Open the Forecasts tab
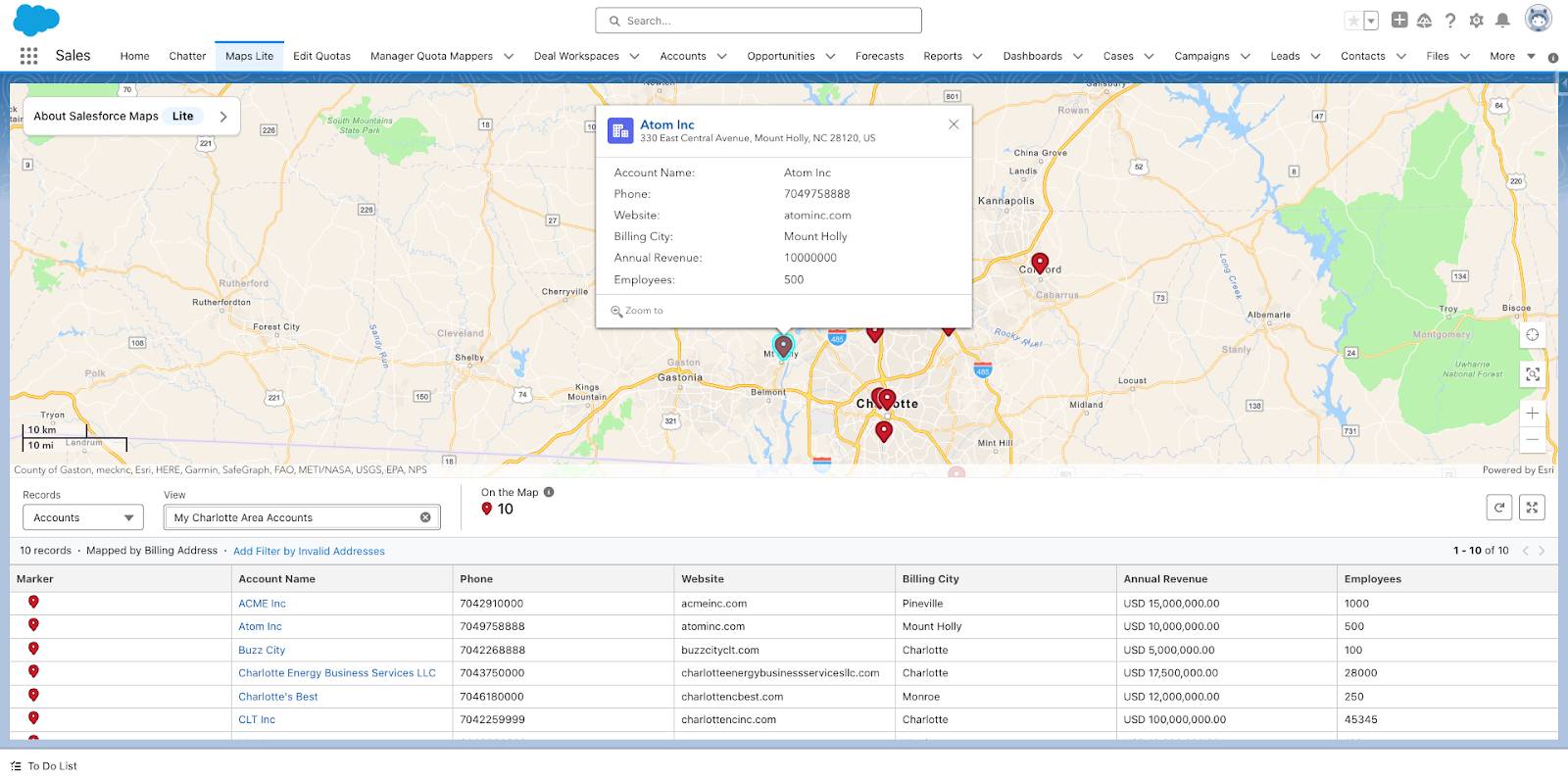The image size is (1568, 782). coord(879,56)
